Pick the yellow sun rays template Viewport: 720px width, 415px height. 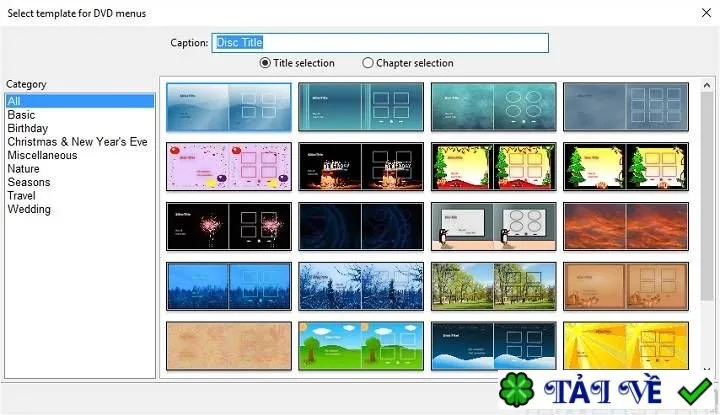626,346
